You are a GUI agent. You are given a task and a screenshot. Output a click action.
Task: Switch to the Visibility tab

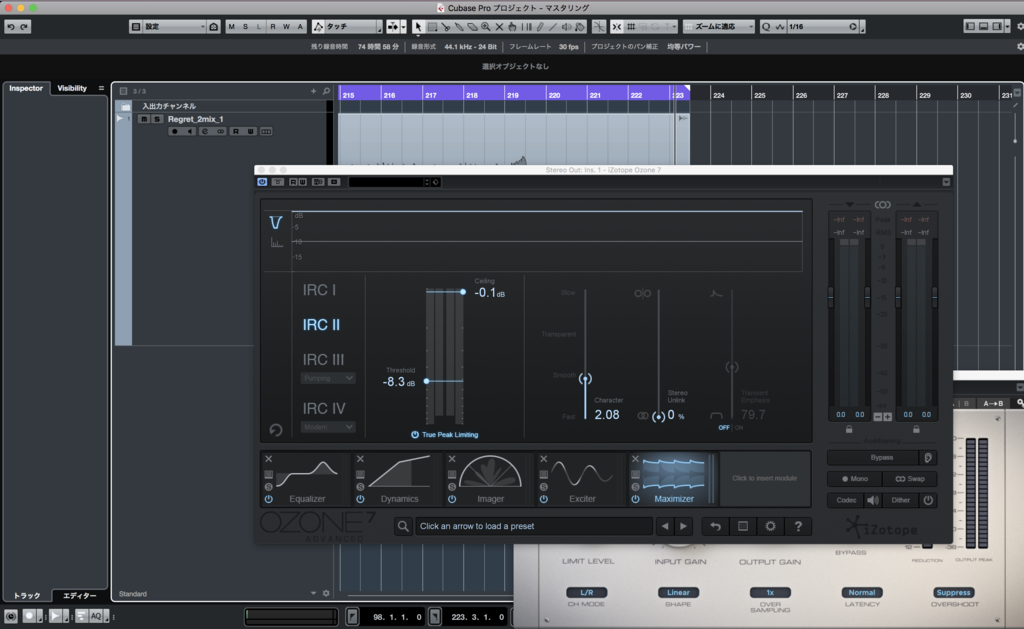tap(72, 88)
